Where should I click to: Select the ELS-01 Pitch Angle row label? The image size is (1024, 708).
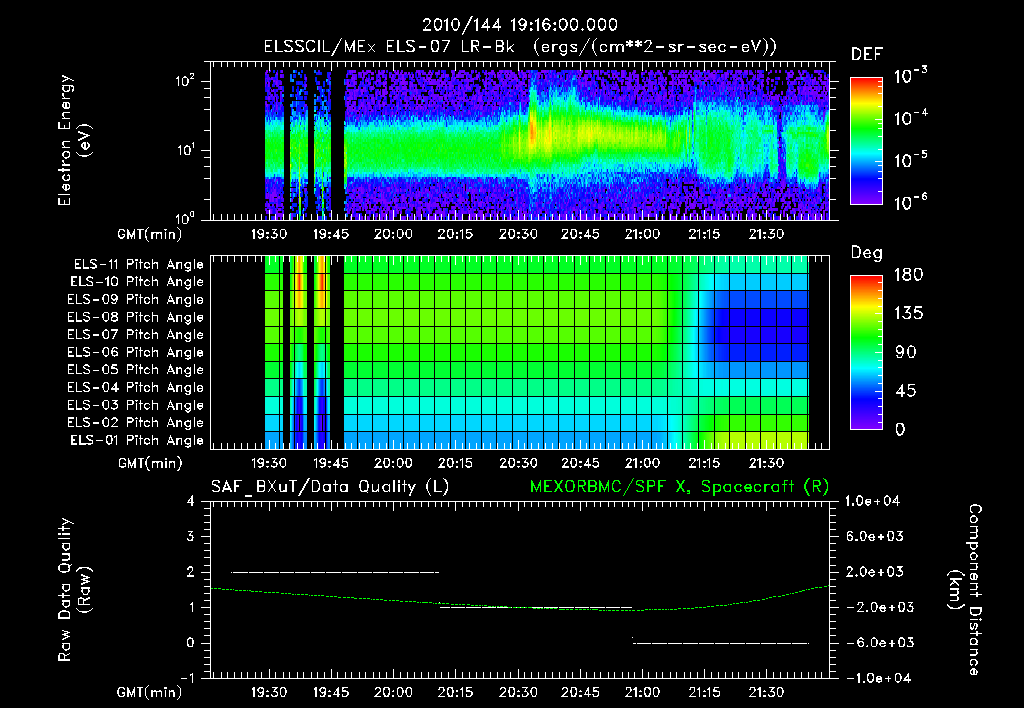click(136, 440)
